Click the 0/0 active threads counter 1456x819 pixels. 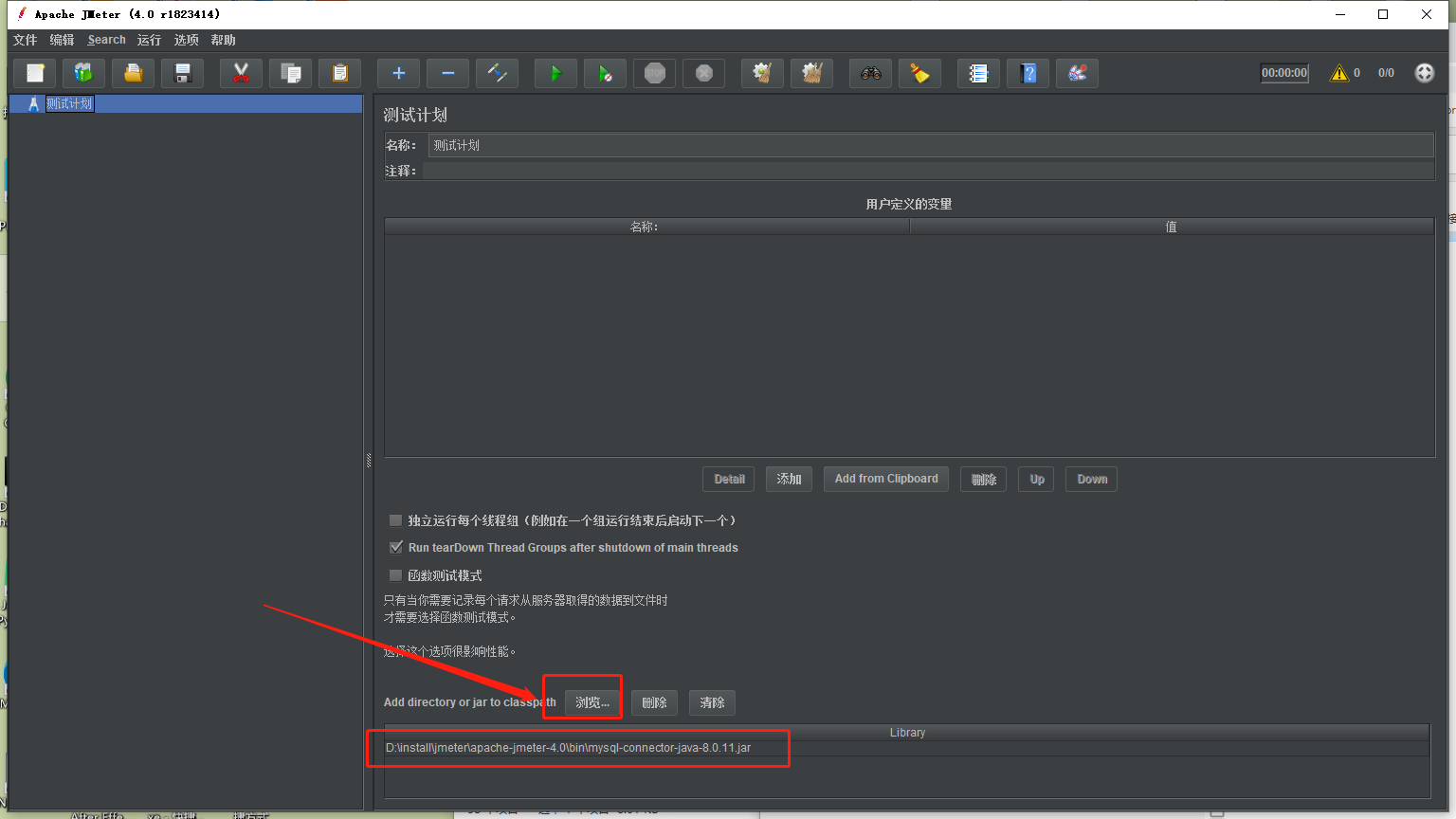point(1386,73)
